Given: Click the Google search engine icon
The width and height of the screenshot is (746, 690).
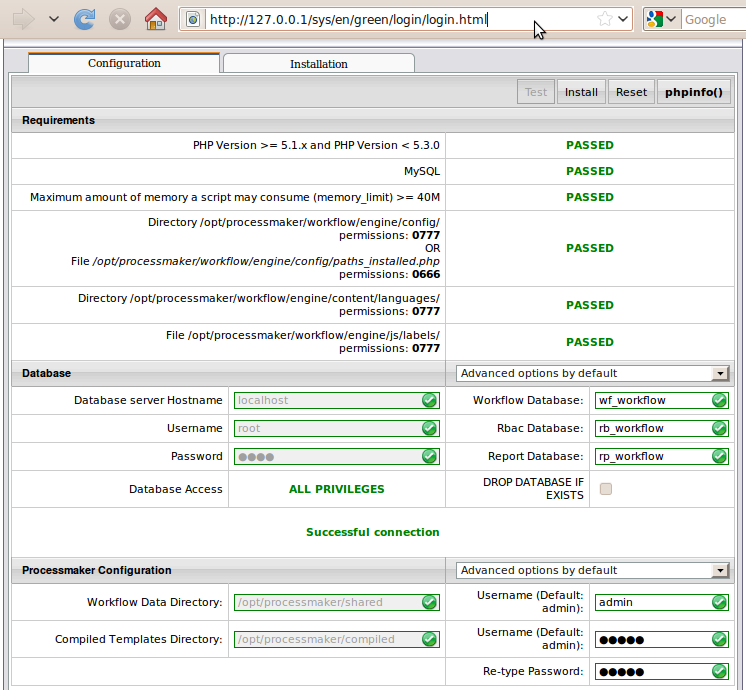Looking at the screenshot, I should coord(655,19).
